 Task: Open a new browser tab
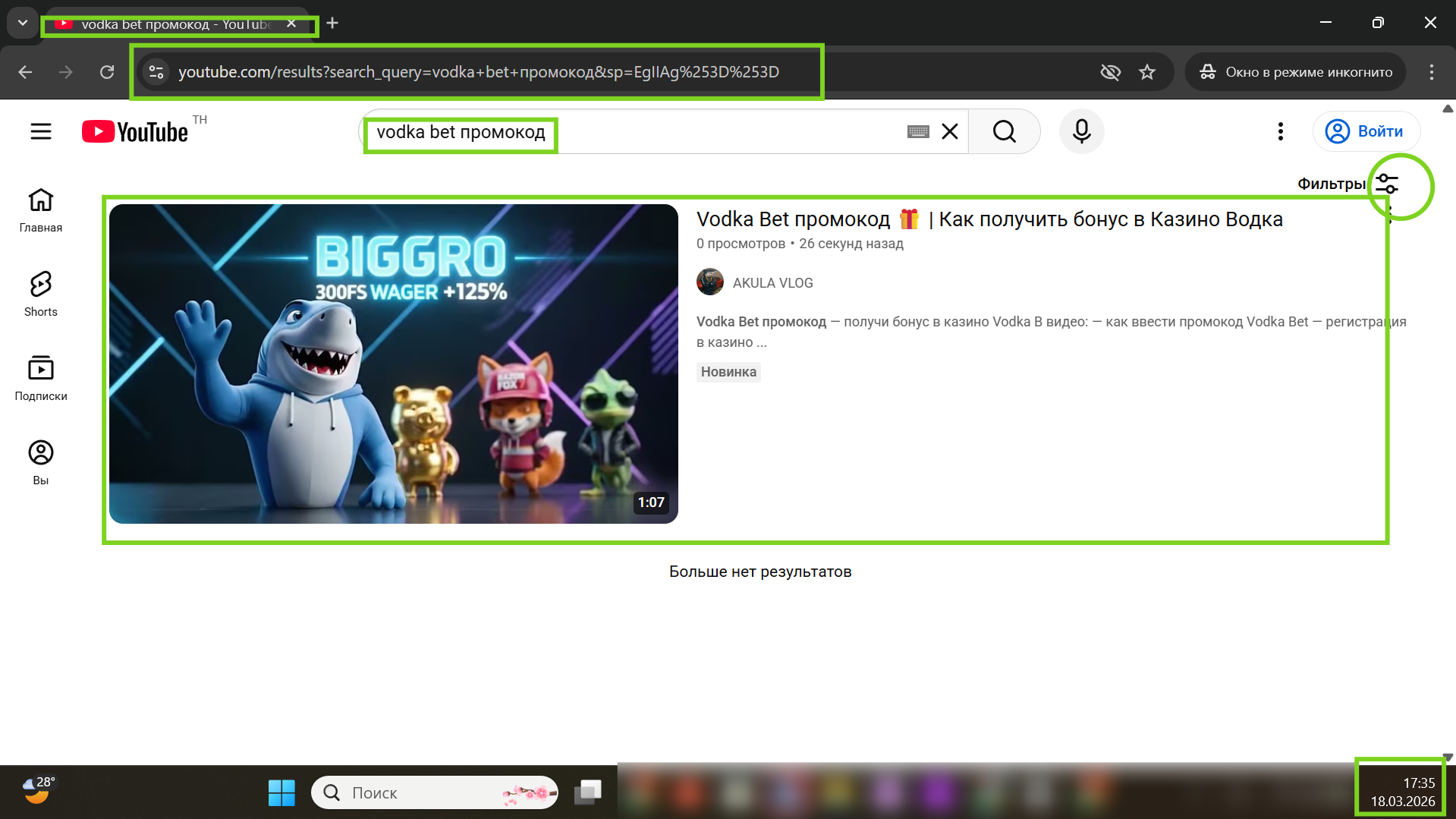tap(332, 23)
